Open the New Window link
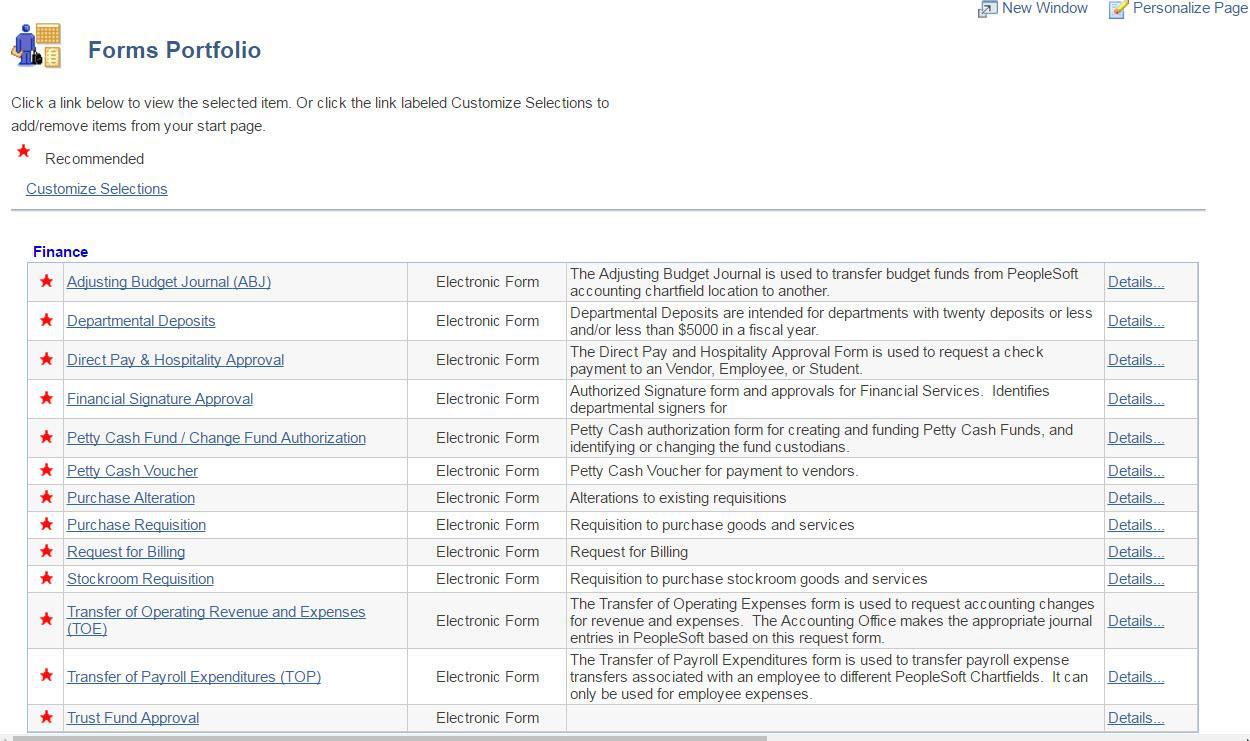1250x741 pixels. pyautogui.click(x=1044, y=8)
